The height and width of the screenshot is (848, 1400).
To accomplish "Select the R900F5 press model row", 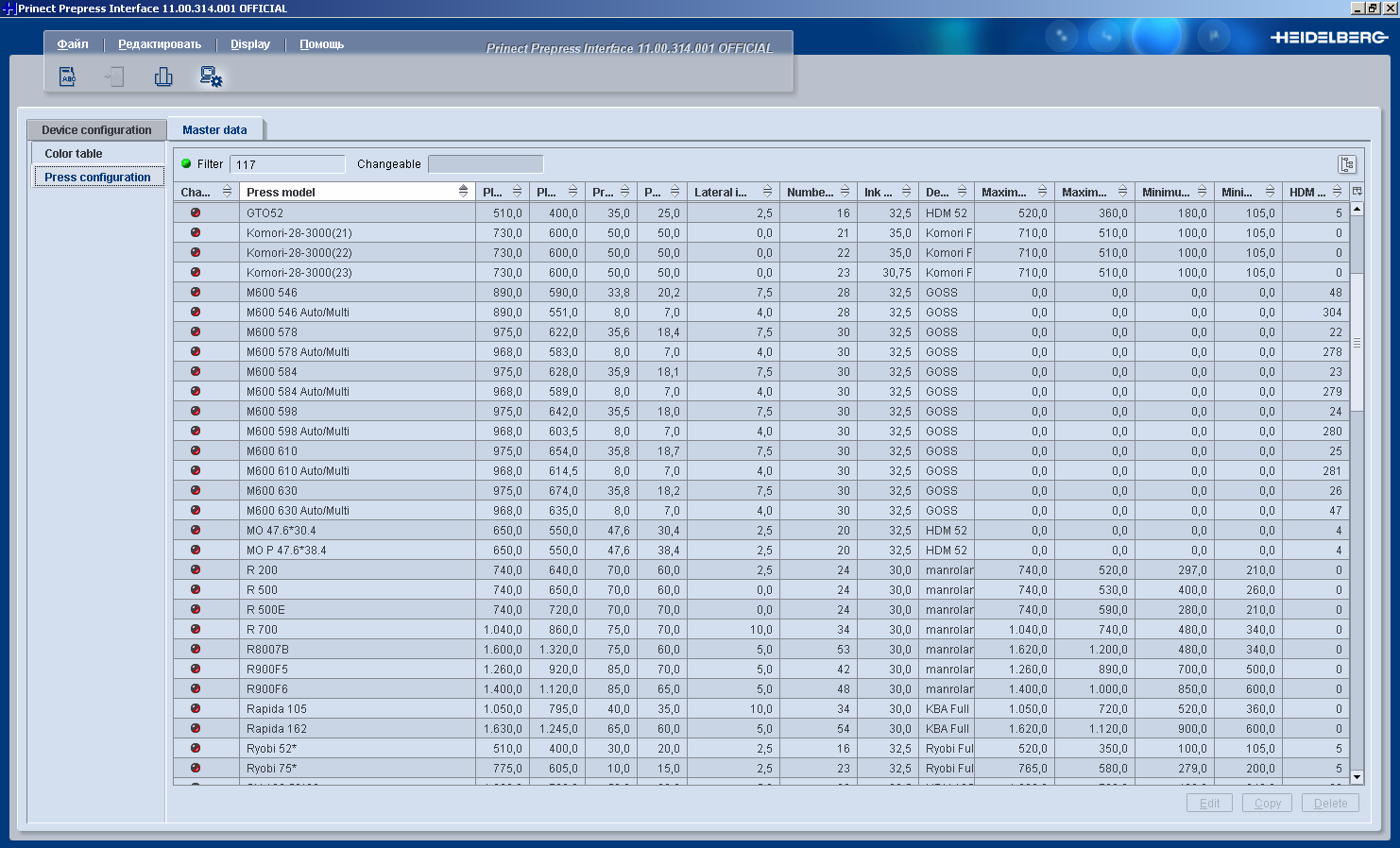I will 761,670.
